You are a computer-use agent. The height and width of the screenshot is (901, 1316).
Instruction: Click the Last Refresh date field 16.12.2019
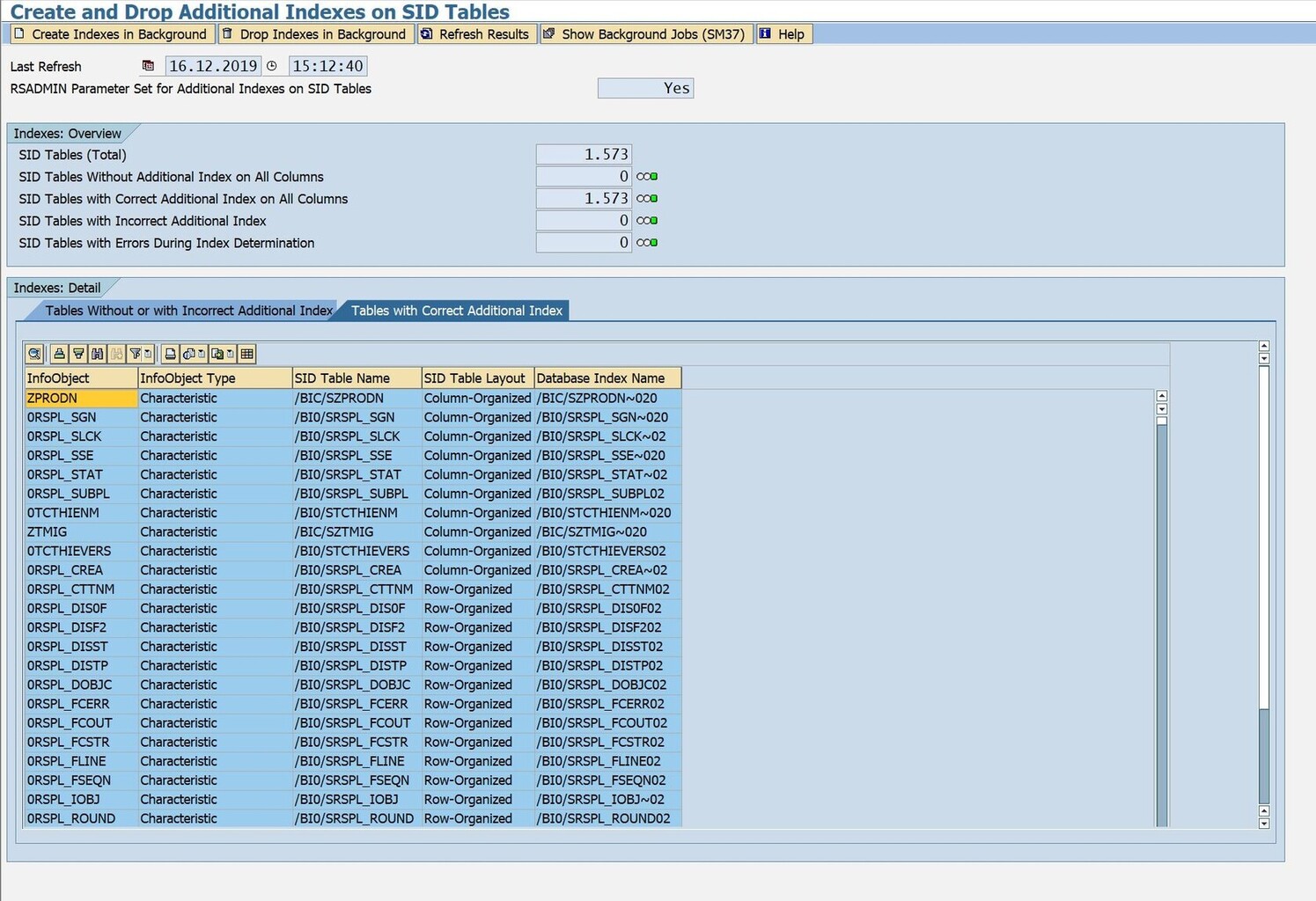pyautogui.click(x=213, y=66)
